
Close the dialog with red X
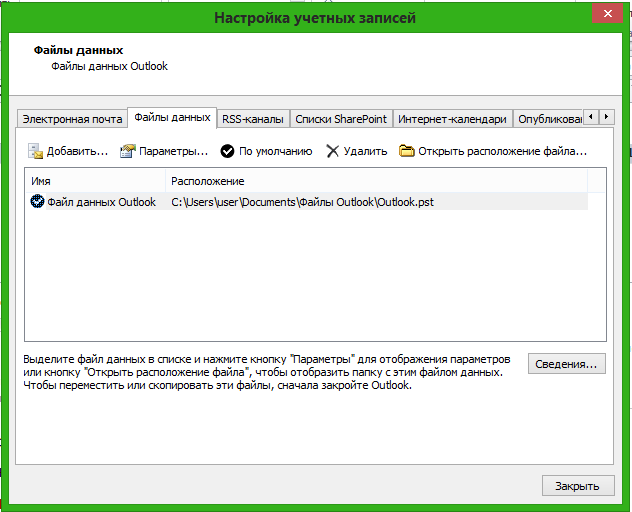coord(608,13)
